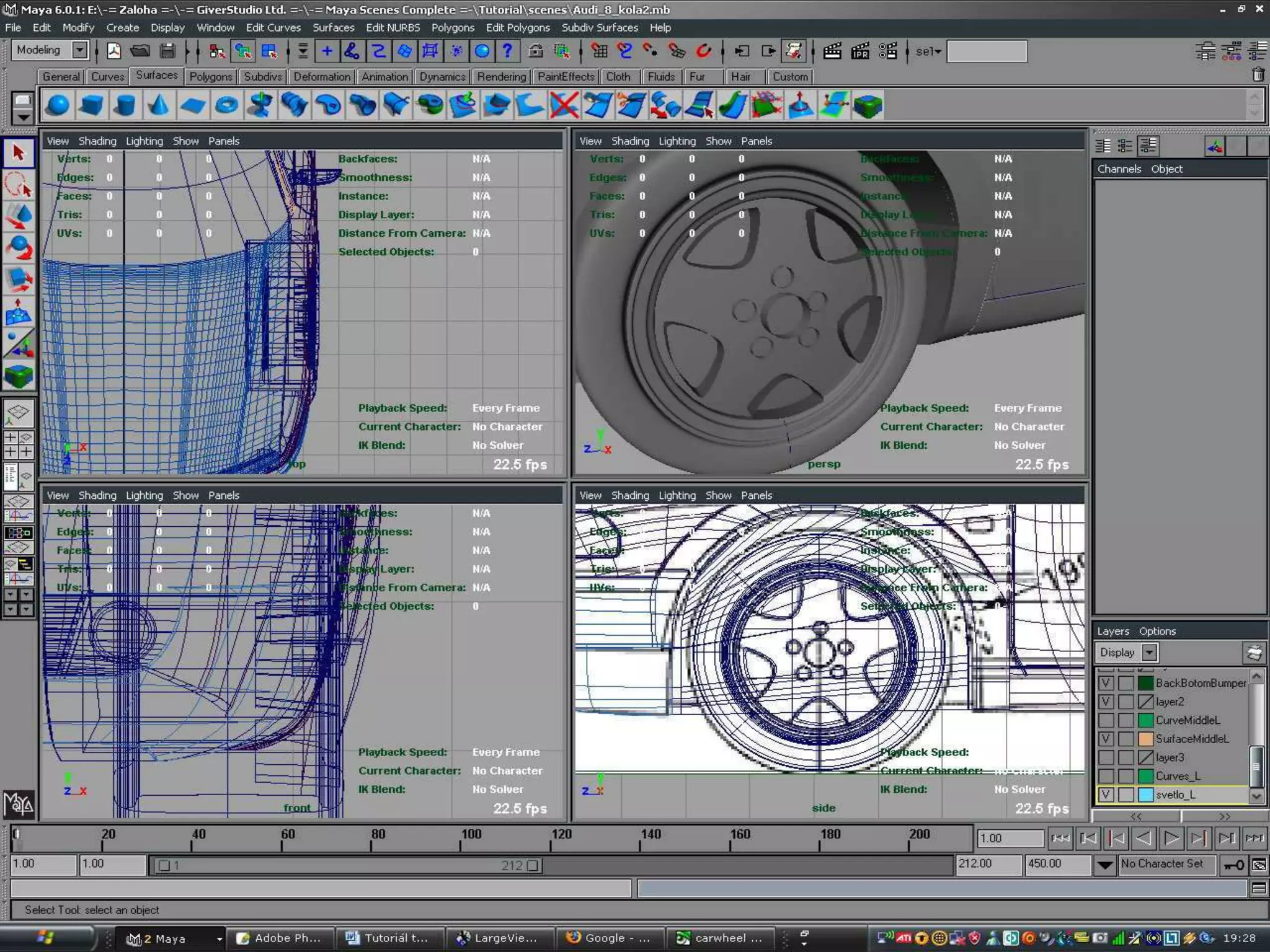
Task: Expand the Display layer type dropdown
Action: coord(1149,652)
